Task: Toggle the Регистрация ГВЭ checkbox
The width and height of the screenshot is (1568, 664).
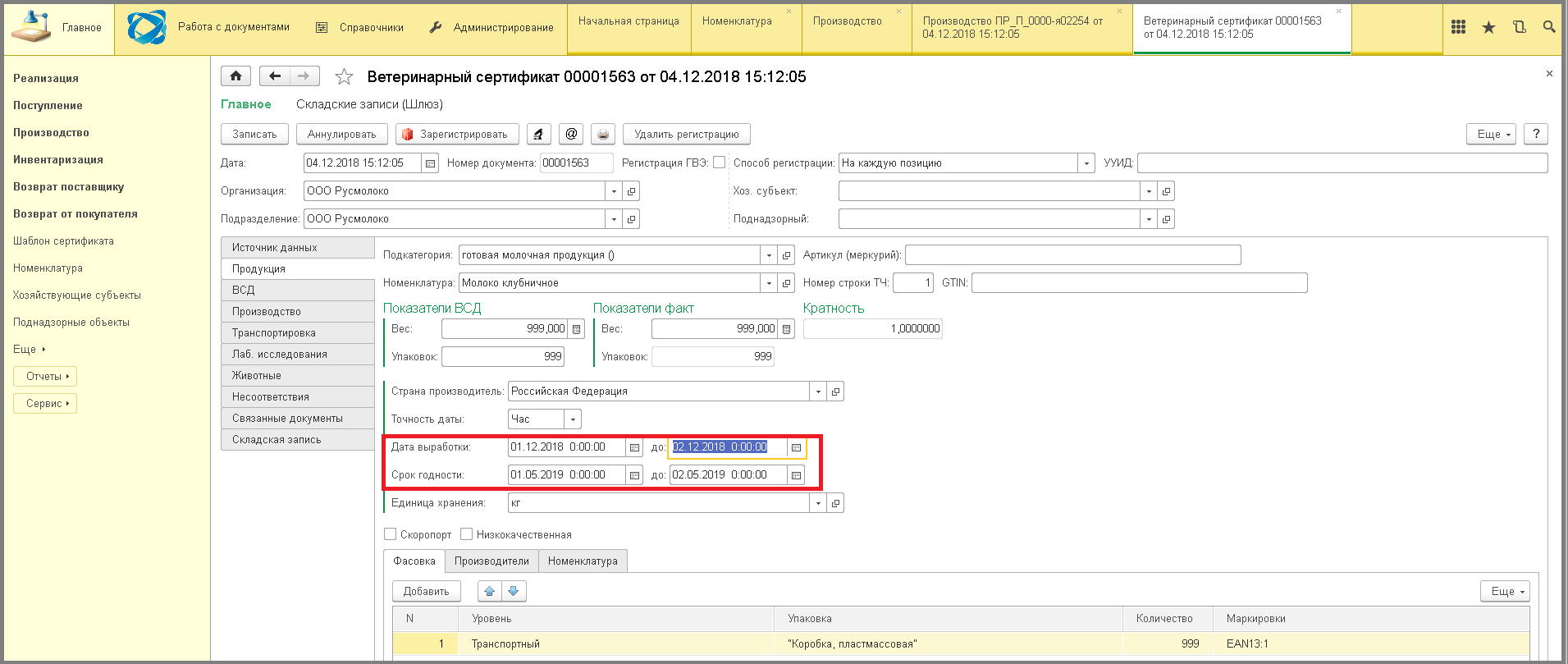Action: pos(720,163)
